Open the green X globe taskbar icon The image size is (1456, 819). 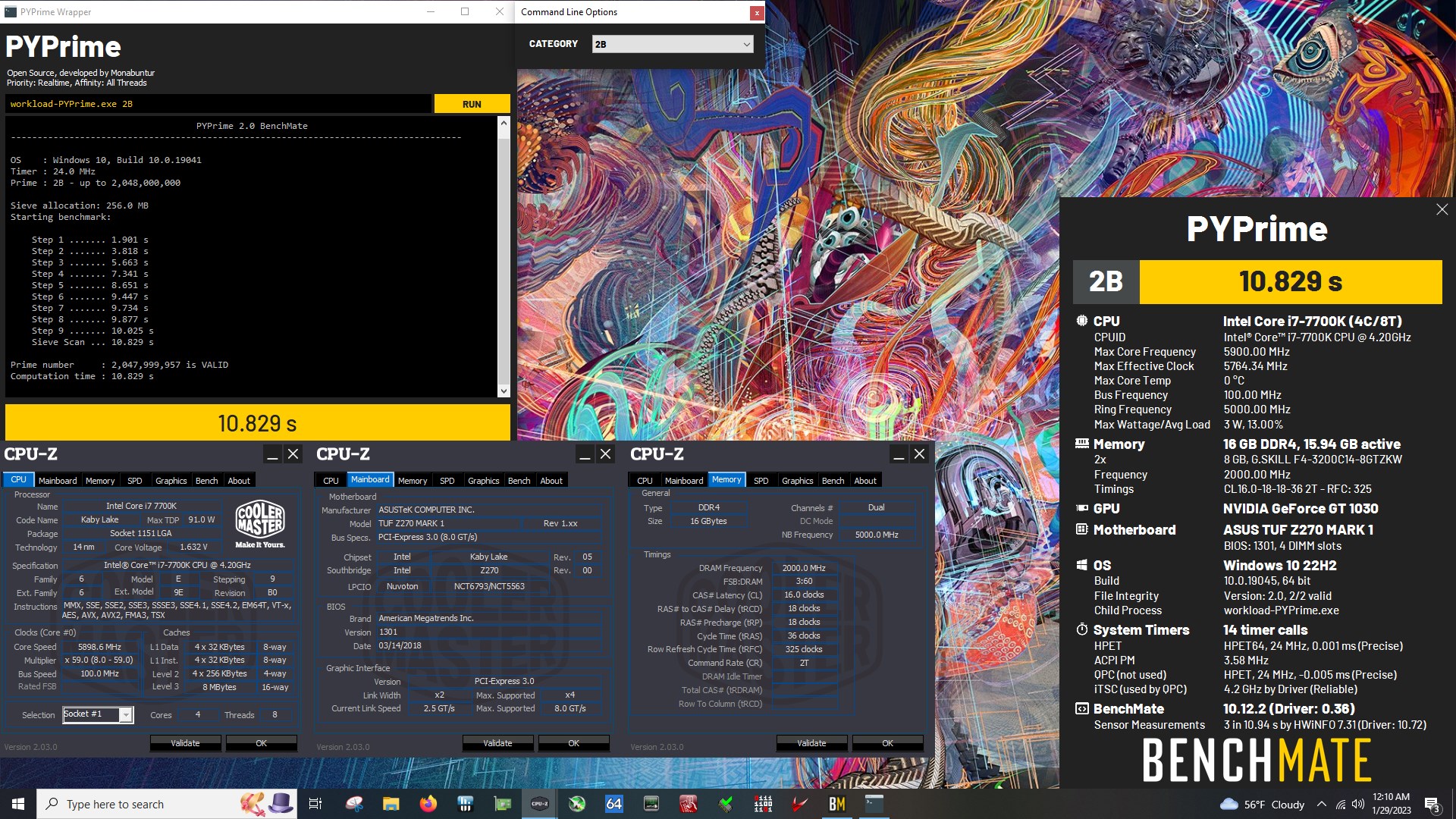[577, 804]
